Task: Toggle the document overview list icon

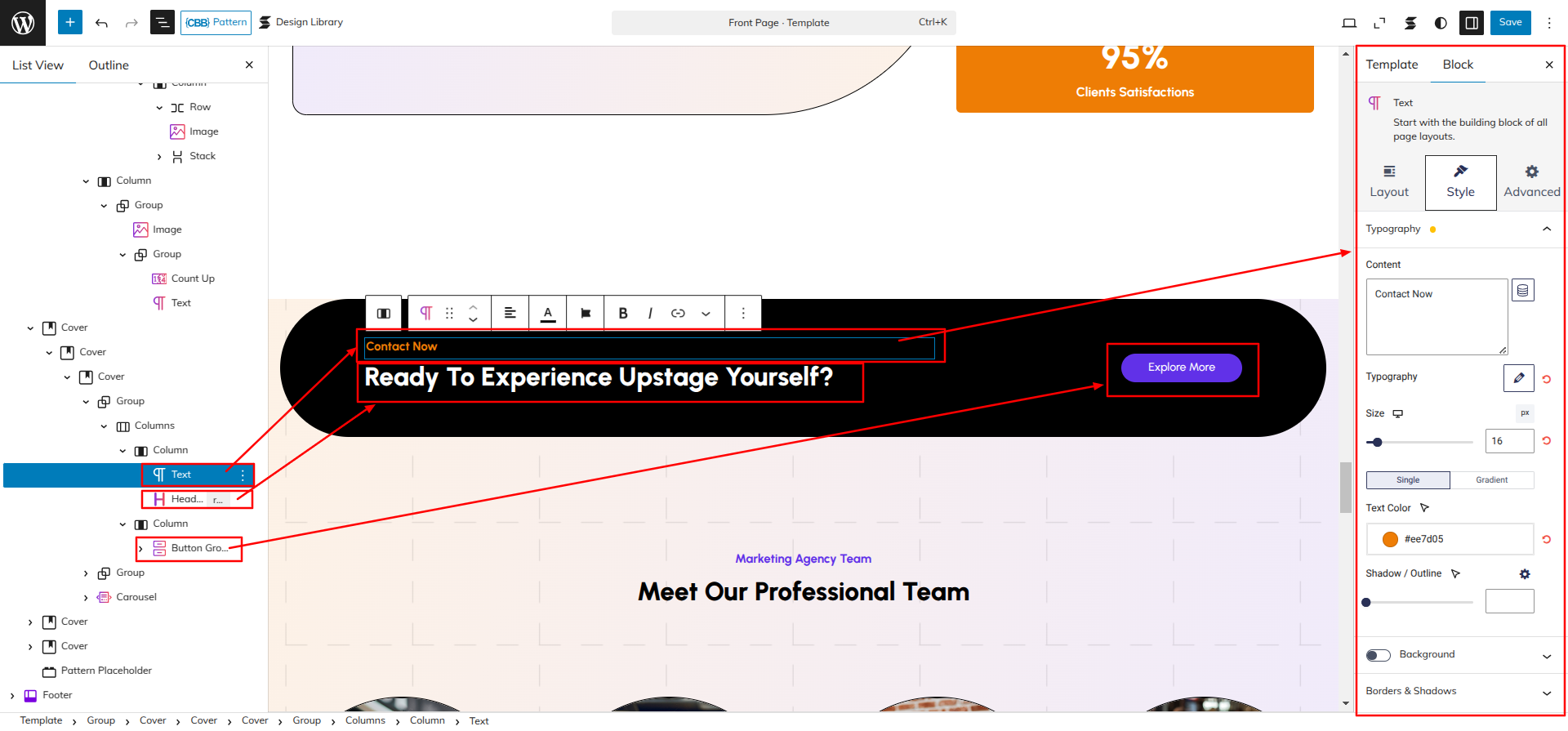Action: [163, 23]
